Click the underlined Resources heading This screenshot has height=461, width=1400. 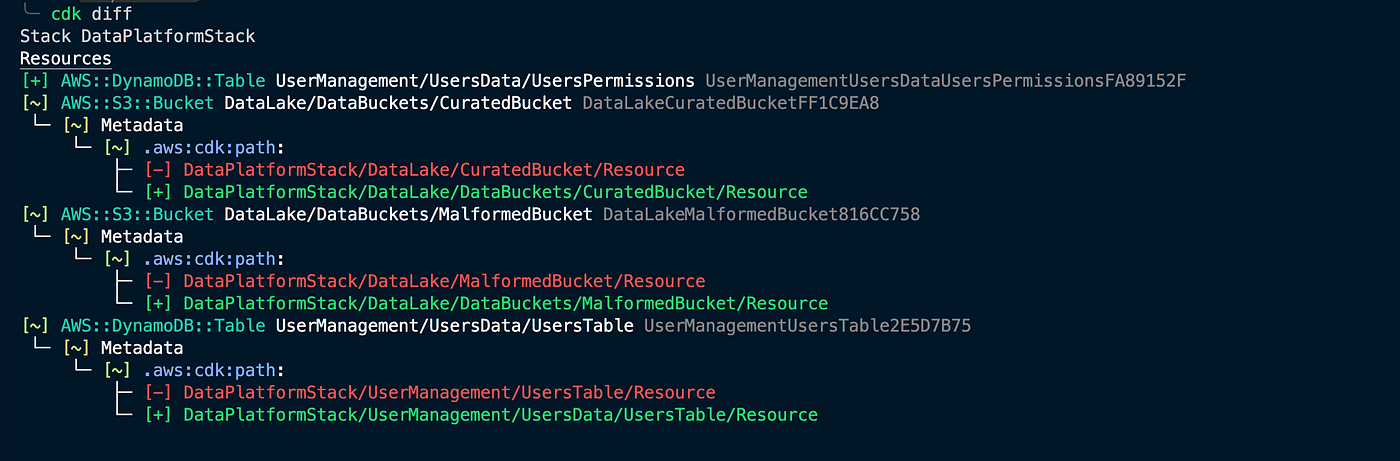coord(66,59)
